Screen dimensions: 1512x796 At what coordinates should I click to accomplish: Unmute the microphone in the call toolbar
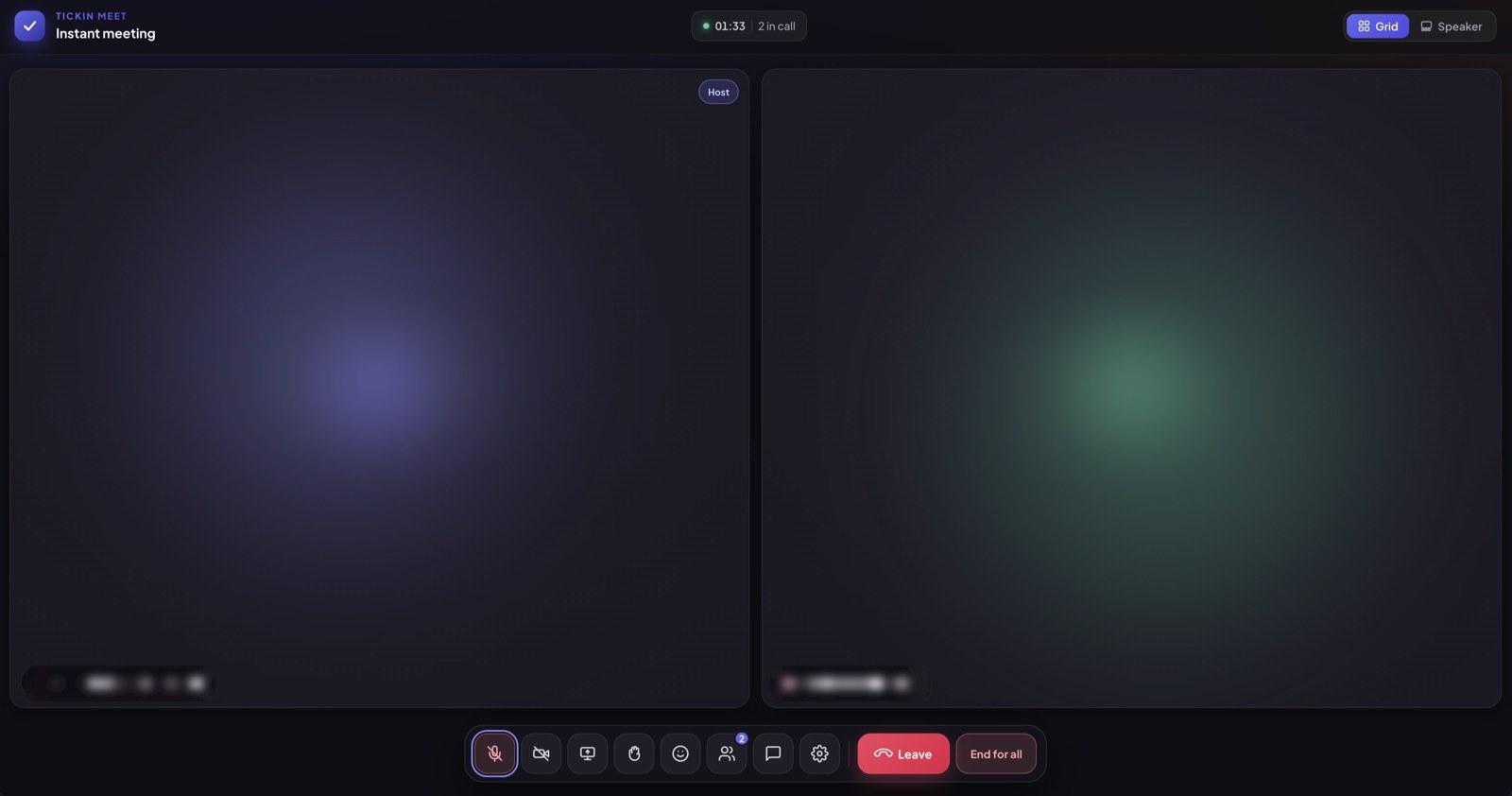click(494, 753)
